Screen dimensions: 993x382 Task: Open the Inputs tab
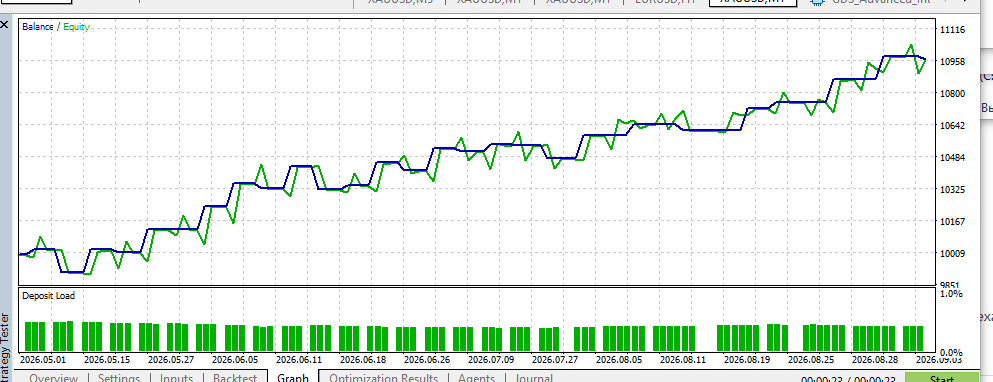176,378
